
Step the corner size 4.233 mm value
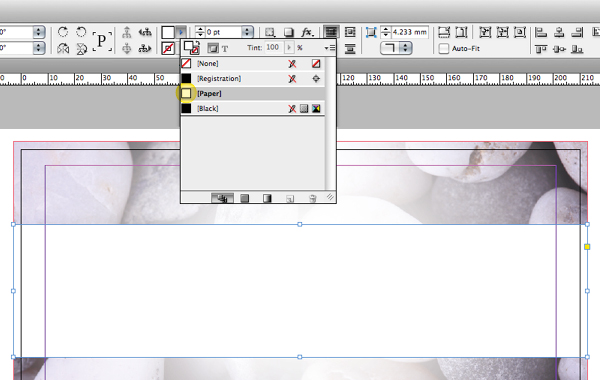(386, 32)
